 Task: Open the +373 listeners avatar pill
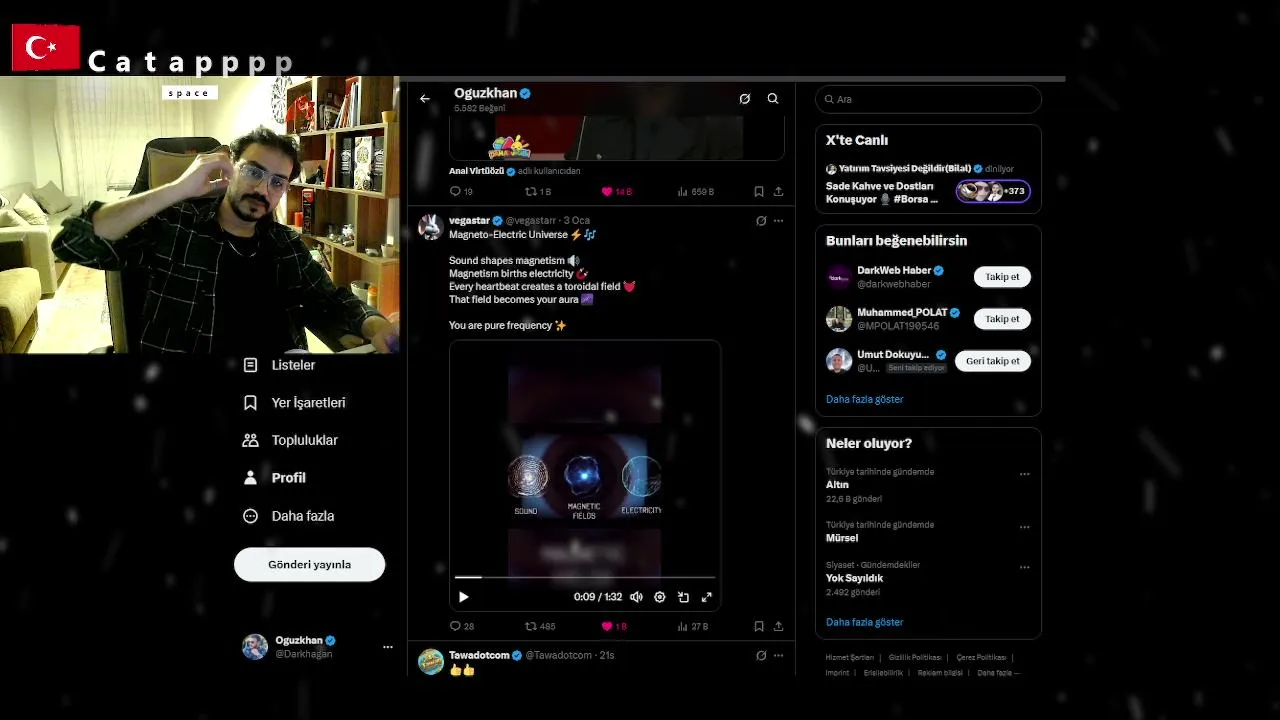pos(993,191)
